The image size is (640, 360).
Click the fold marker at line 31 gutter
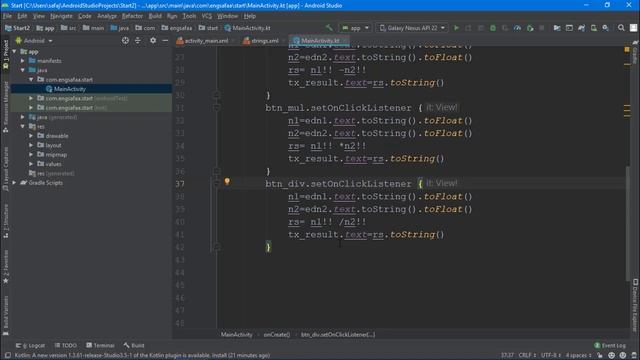click(x=217, y=108)
